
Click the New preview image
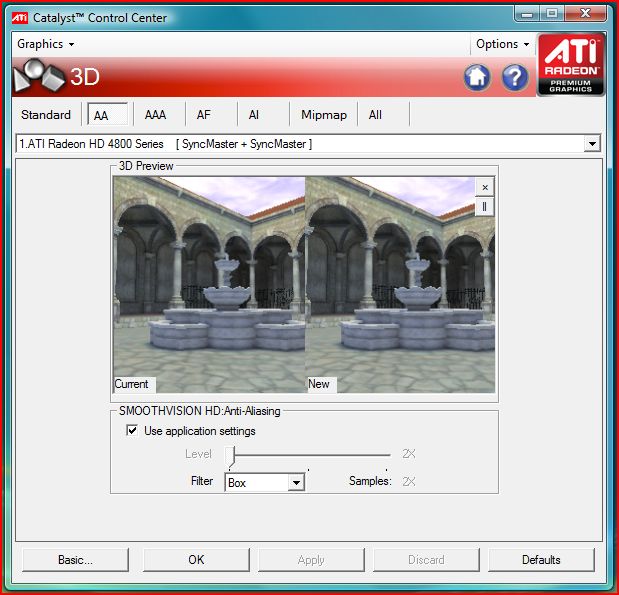[400, 285]
